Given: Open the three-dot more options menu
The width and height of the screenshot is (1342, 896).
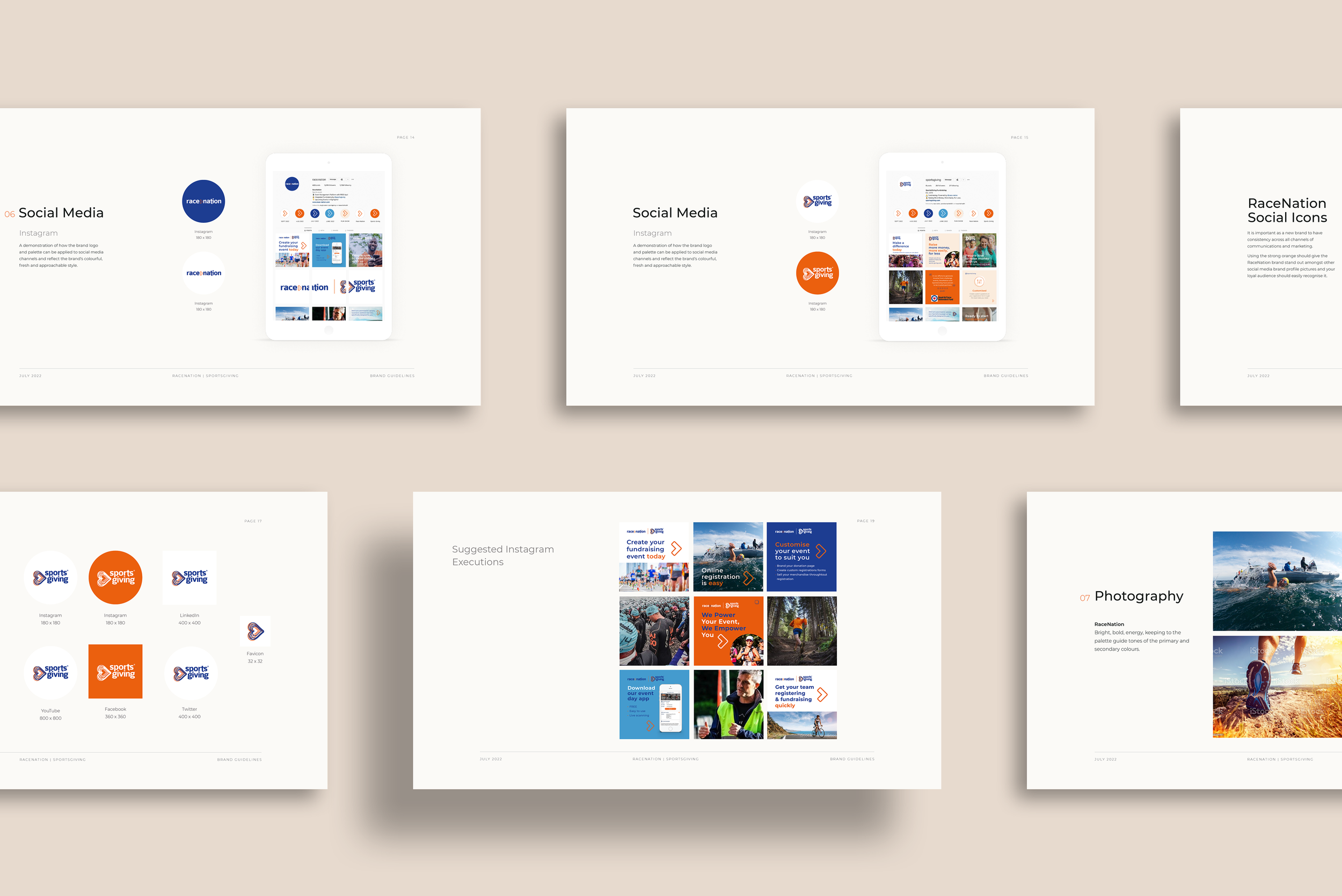Looking at the screenshot, I should [353, 179].
